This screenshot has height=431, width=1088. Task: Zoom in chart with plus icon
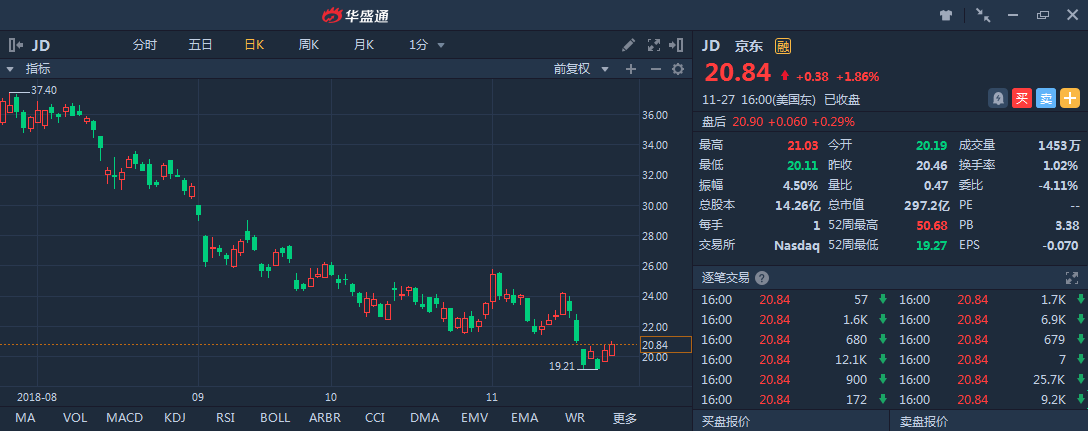(x=631, y=69)
